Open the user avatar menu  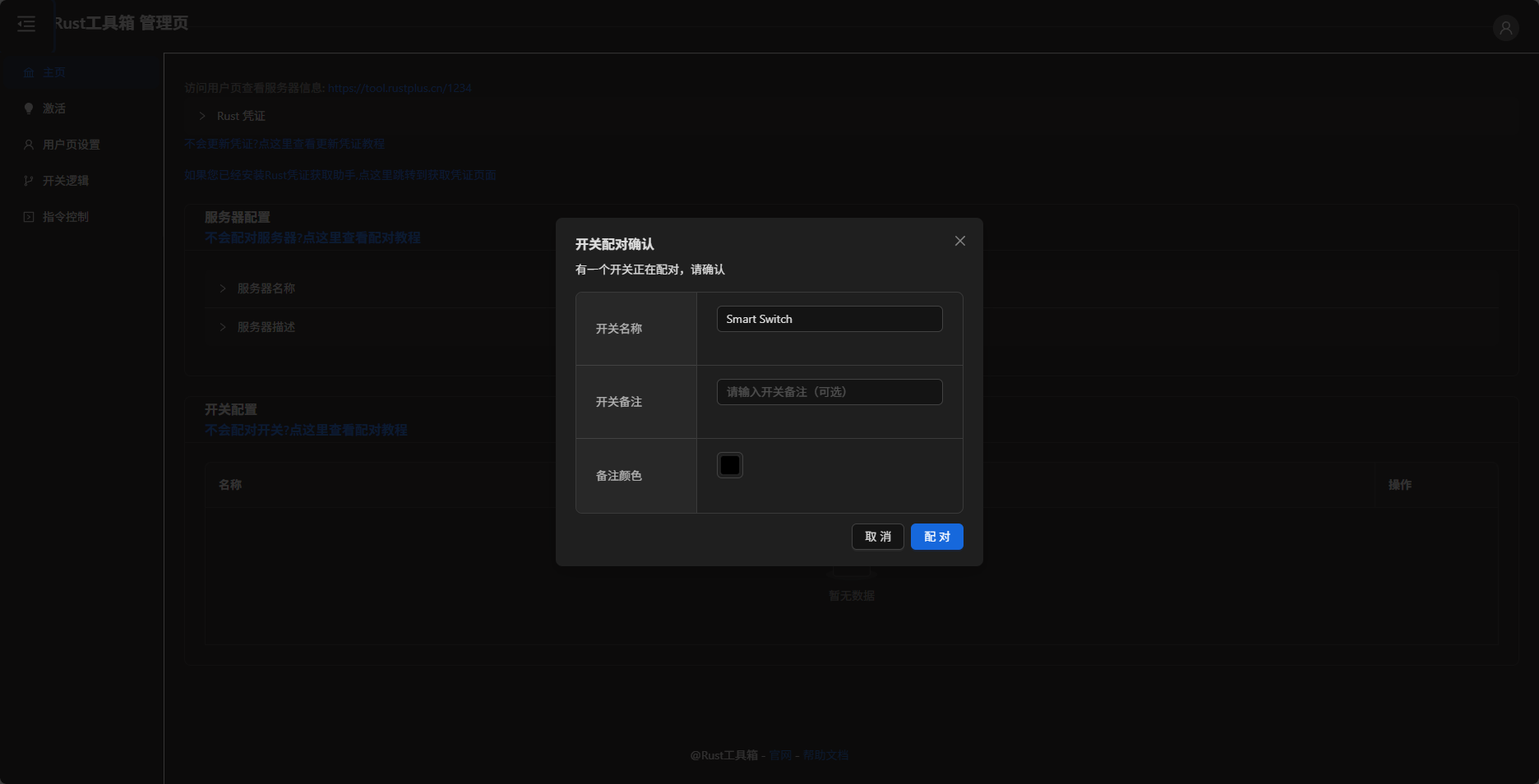tap(1505, 28)
